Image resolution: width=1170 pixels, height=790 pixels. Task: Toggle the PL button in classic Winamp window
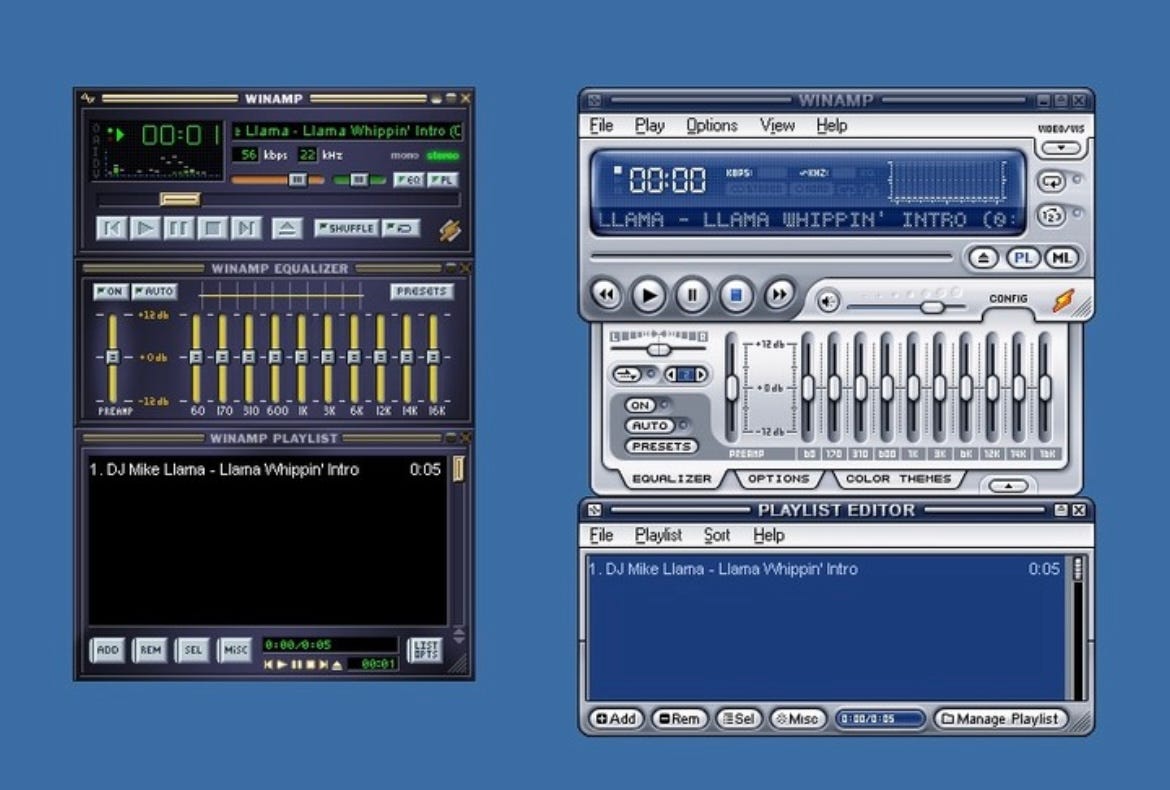click(442, 180)
